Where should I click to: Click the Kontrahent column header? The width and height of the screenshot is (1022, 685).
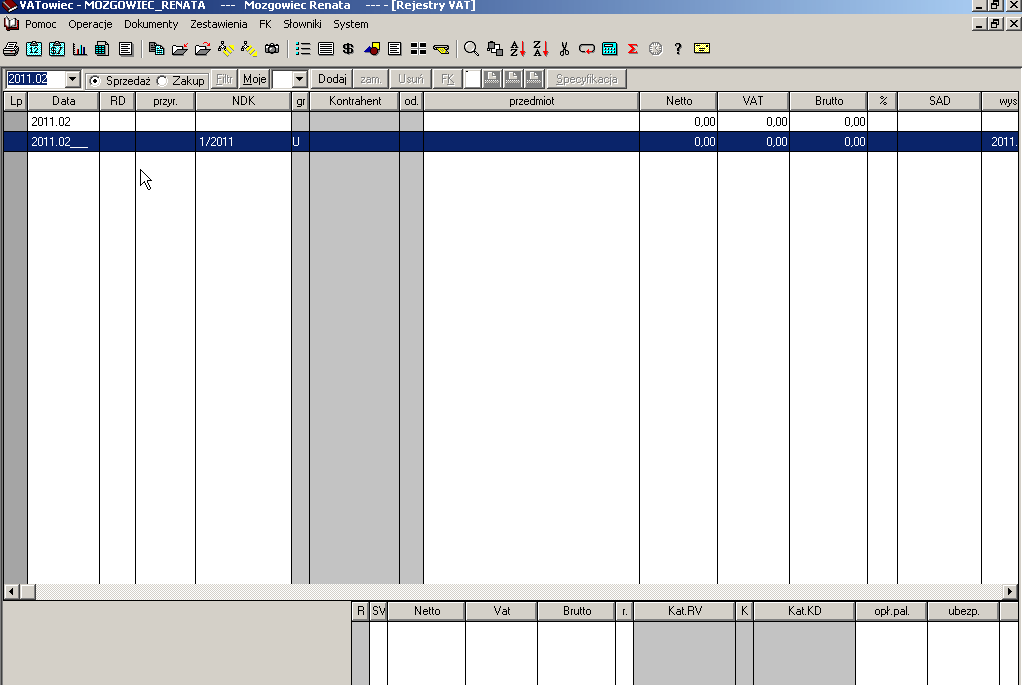click(355, 101)
